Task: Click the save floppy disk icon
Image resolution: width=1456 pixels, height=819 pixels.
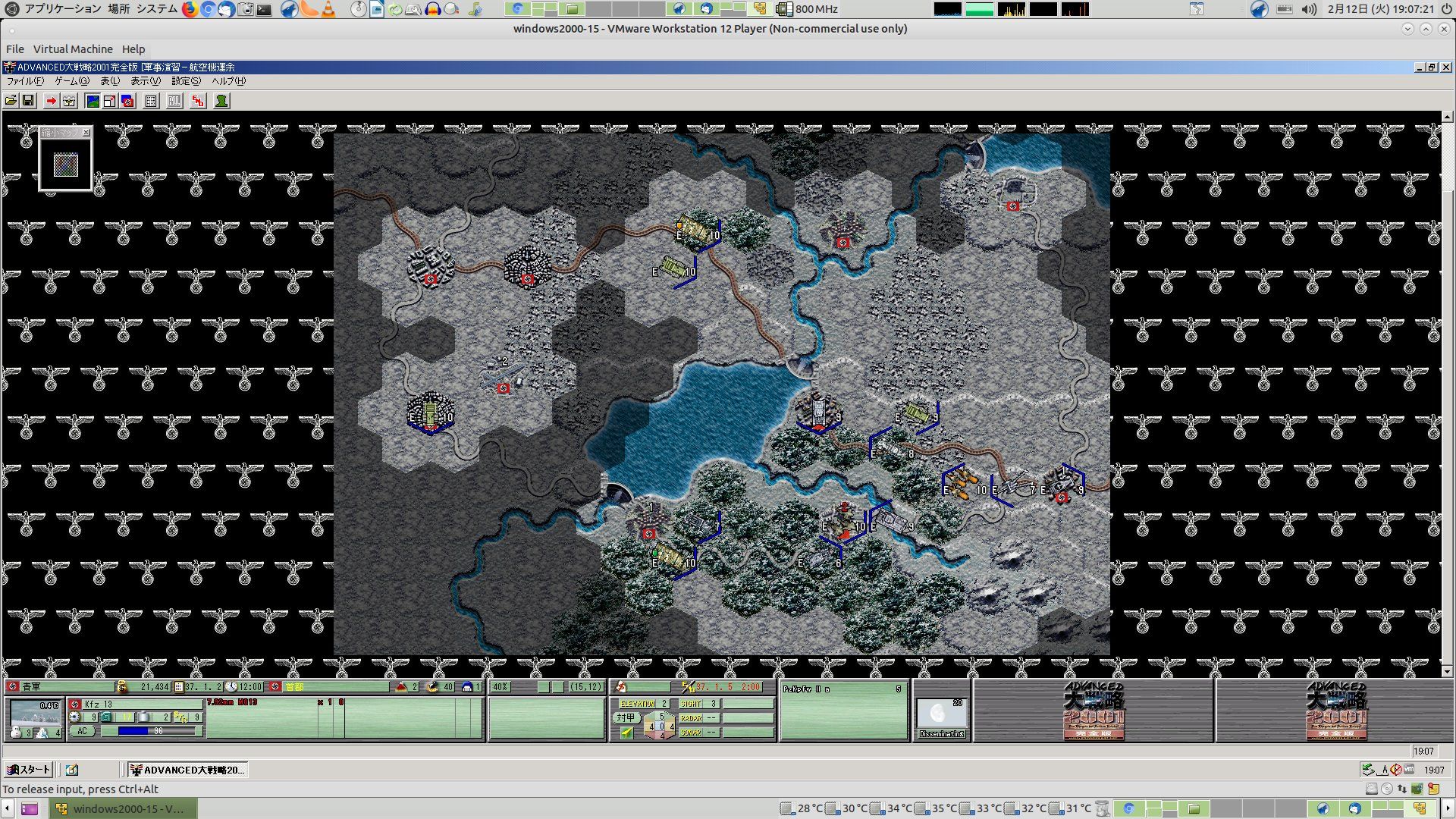Action: 28,101
